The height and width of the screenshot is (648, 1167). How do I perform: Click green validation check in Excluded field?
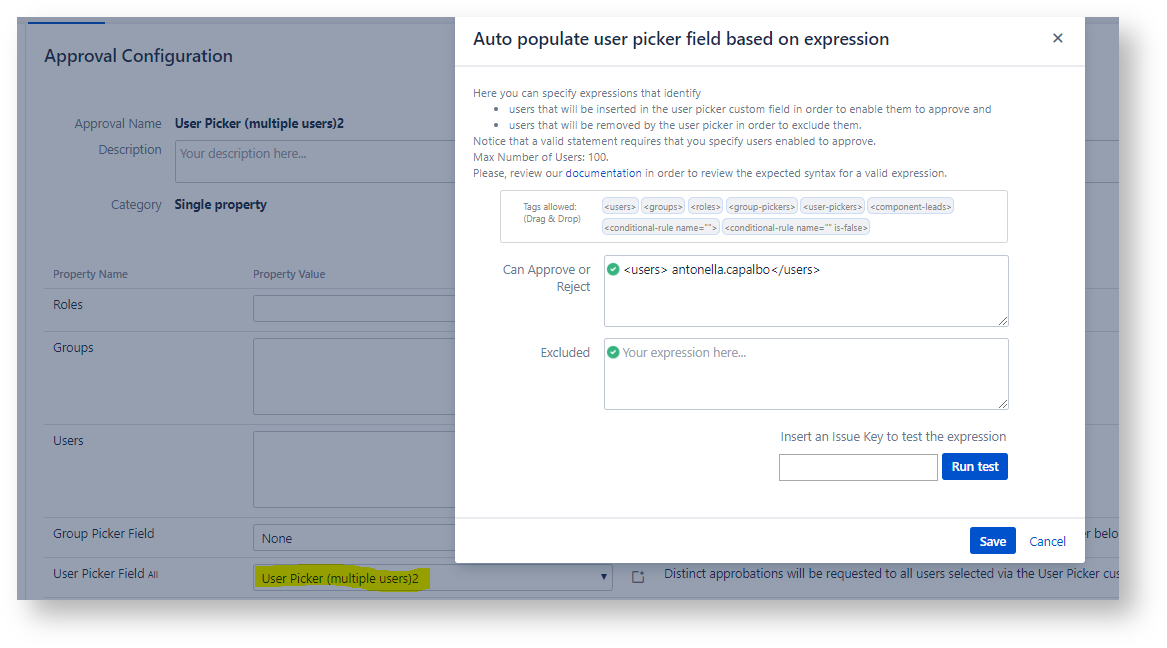(613, 352)
